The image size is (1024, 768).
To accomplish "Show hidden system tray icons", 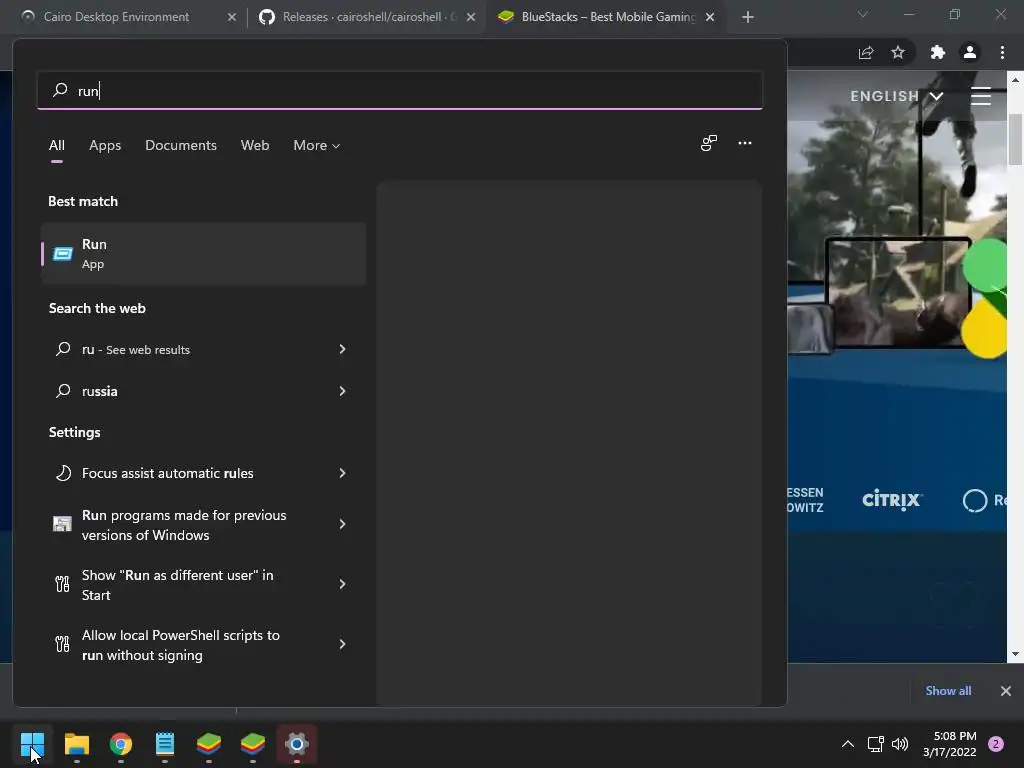I will pyautogui.click(x=848, y=744).
